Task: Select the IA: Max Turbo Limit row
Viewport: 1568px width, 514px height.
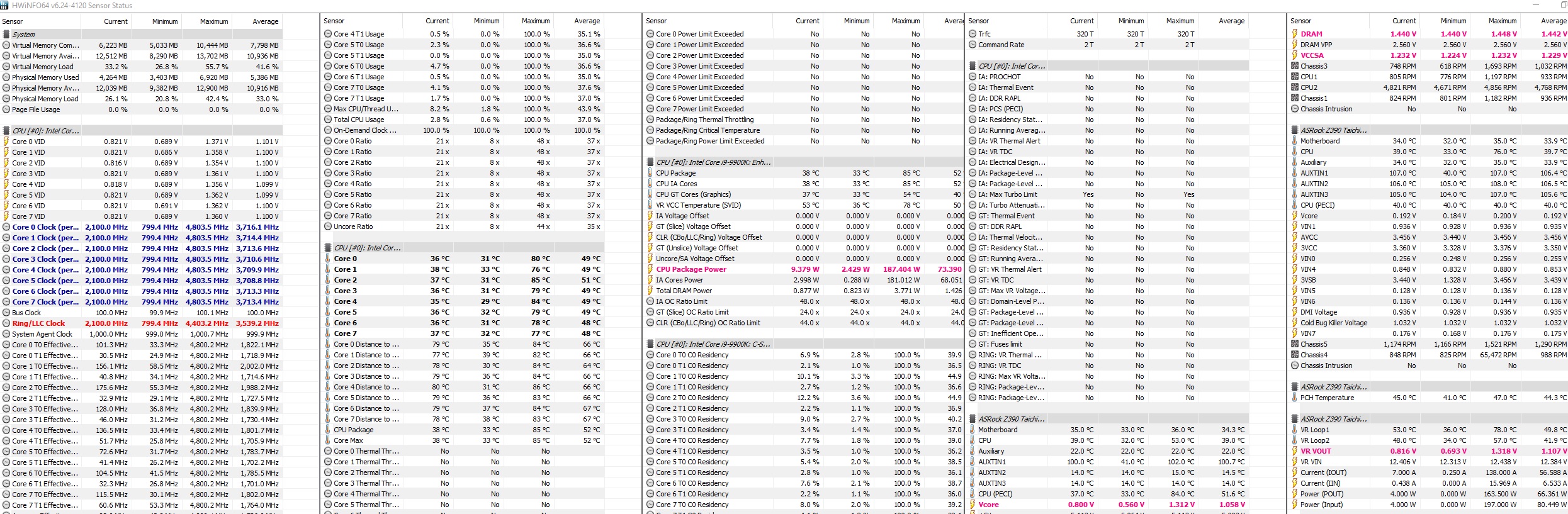Action: tap(1108, 194)
